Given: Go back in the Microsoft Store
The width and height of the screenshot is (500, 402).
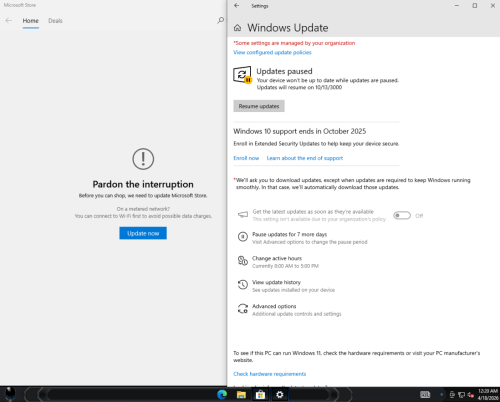Looking at the screenshot, I should coord(9,21).
